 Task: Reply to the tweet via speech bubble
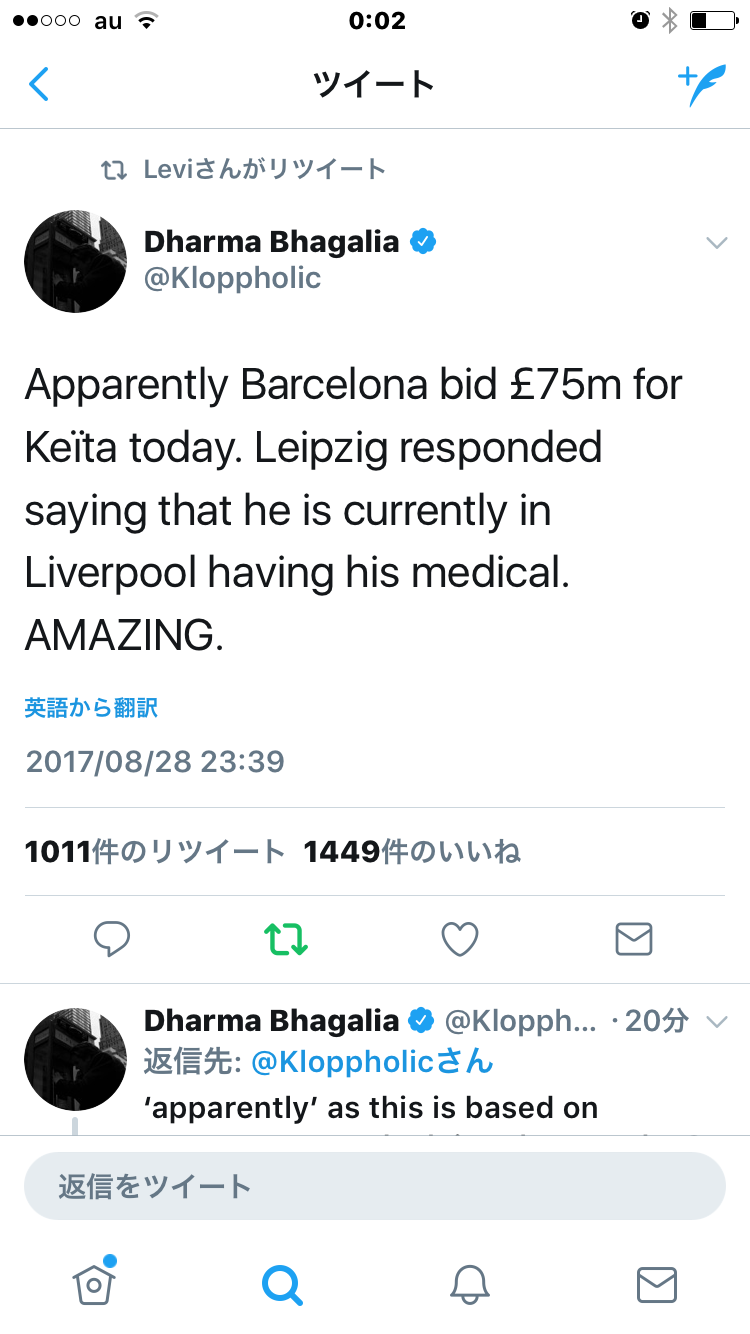[x=112, y=939]
